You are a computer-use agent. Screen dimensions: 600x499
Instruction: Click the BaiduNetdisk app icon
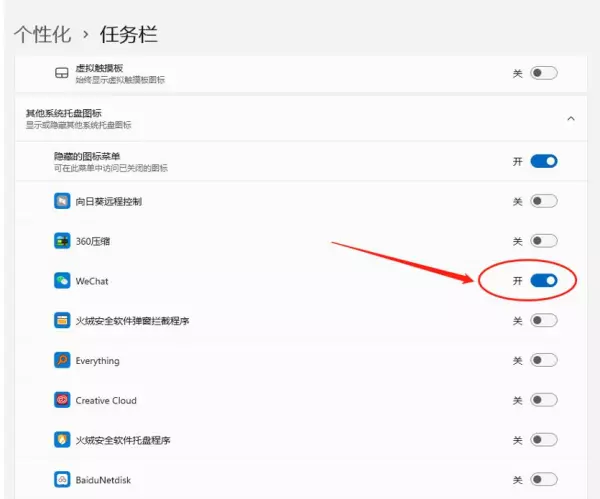pos(62,480)
